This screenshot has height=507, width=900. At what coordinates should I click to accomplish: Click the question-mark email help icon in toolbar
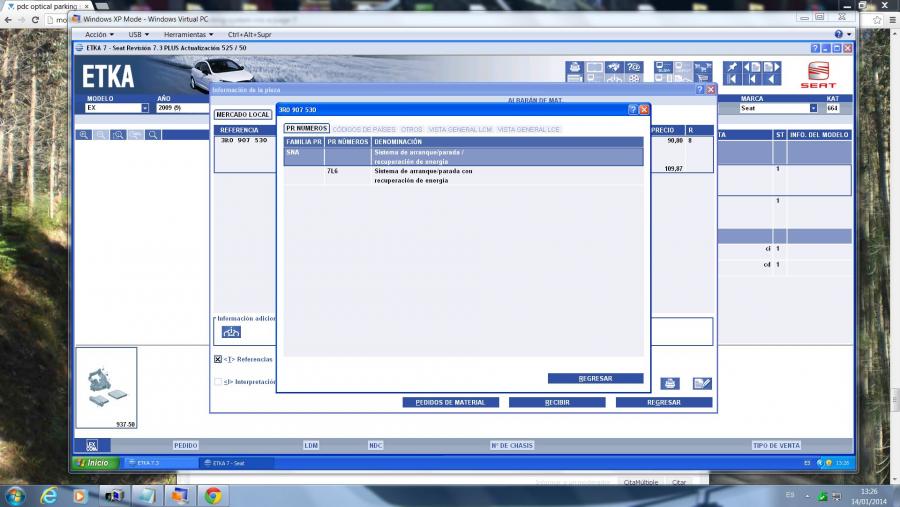pos(634,67)
